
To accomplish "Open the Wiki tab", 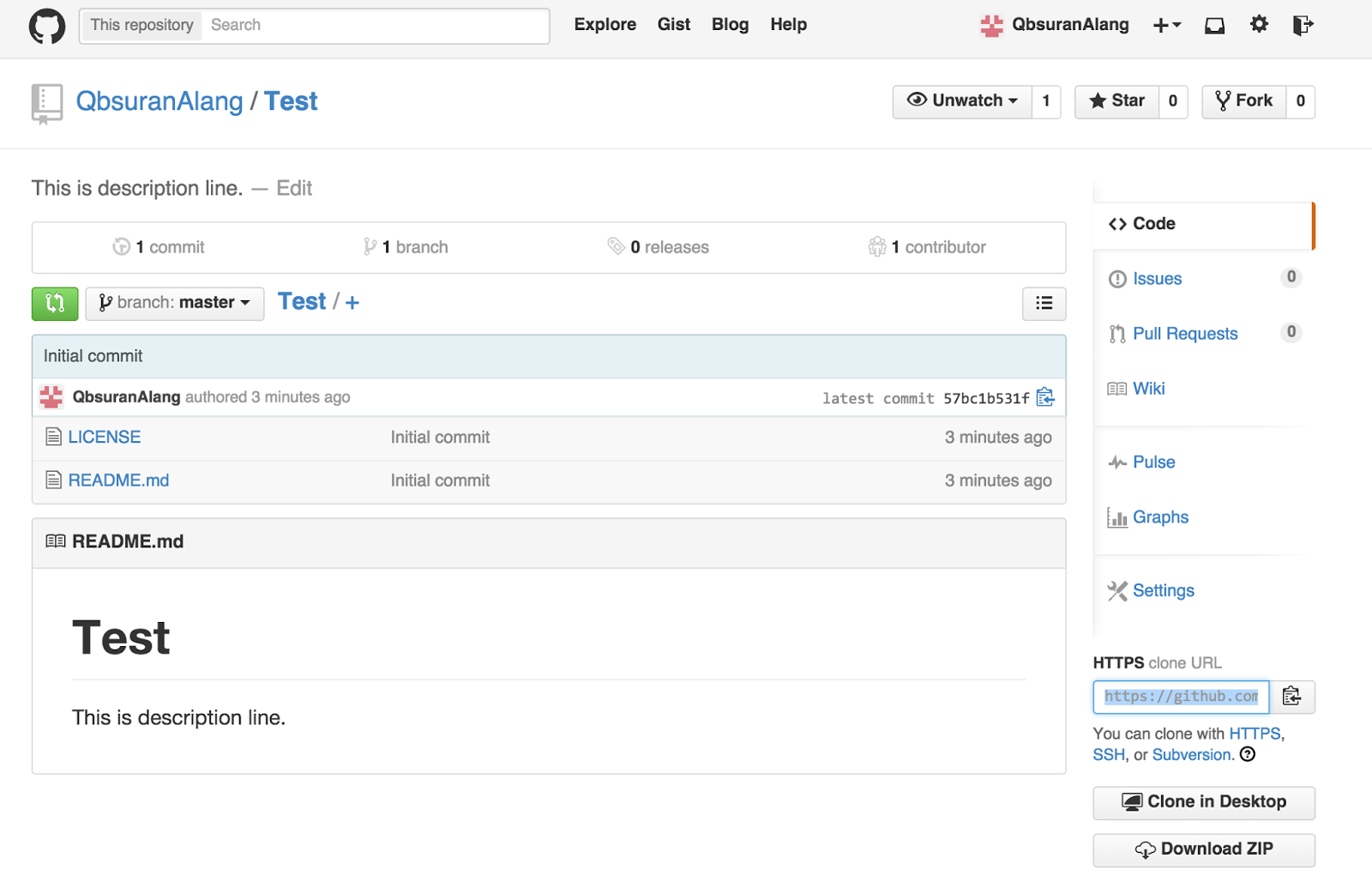I will [x=1148, y=389].
